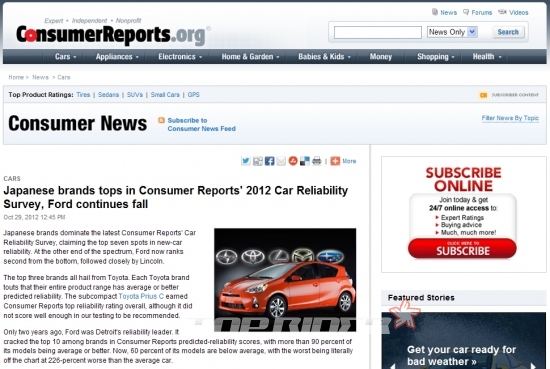
Task: Click the orange RSS feed icon
Action: coord(161,120)
